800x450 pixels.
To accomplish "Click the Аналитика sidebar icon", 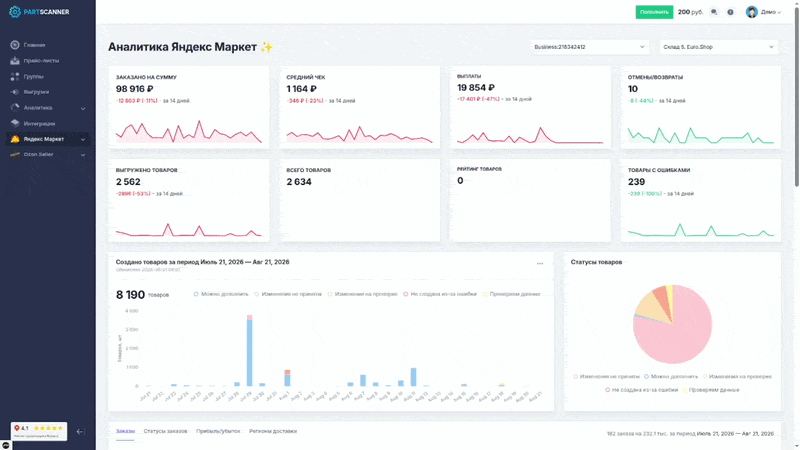I will coord(15,108).
